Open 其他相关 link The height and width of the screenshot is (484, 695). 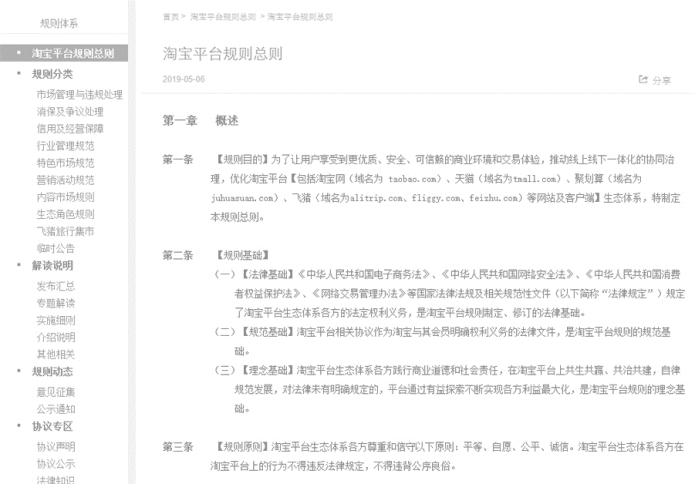[56, 354]
